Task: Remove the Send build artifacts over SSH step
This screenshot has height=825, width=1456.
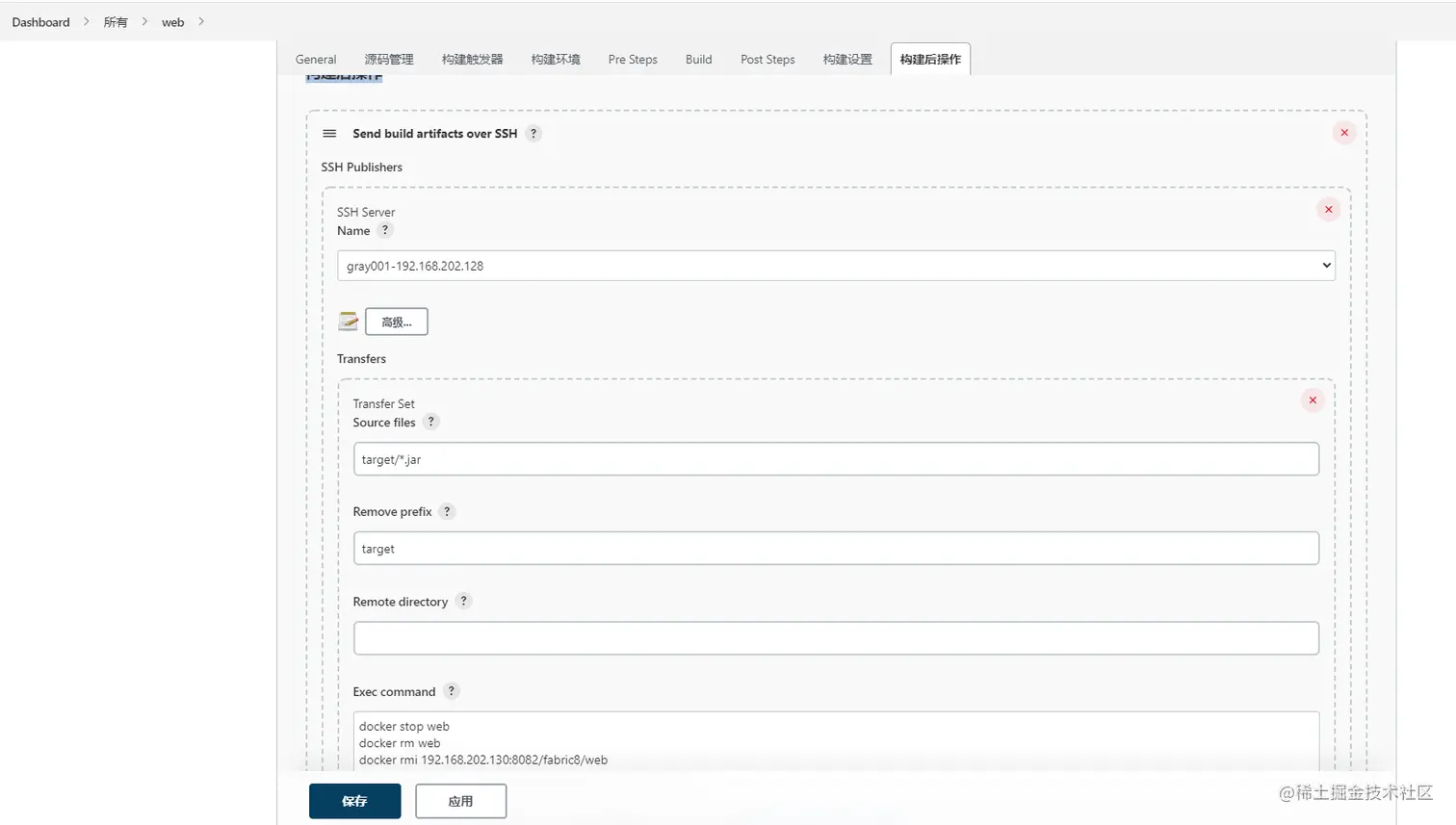Action: tap(1344, 133)
